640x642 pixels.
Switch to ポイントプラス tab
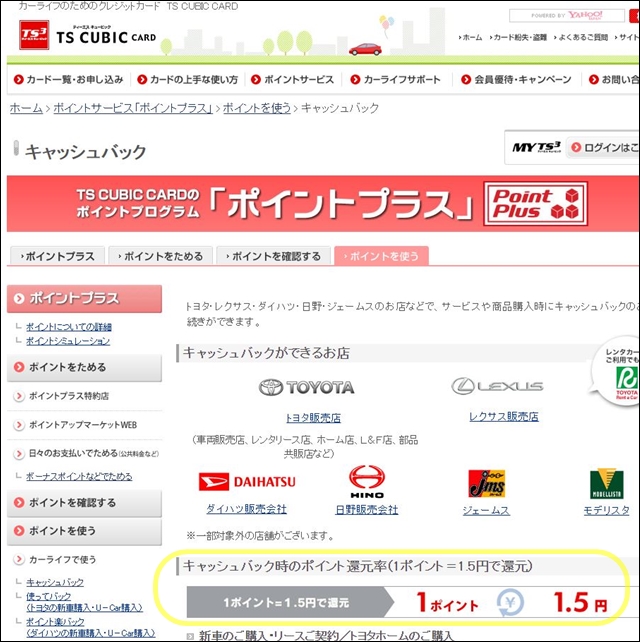point(57,256)
